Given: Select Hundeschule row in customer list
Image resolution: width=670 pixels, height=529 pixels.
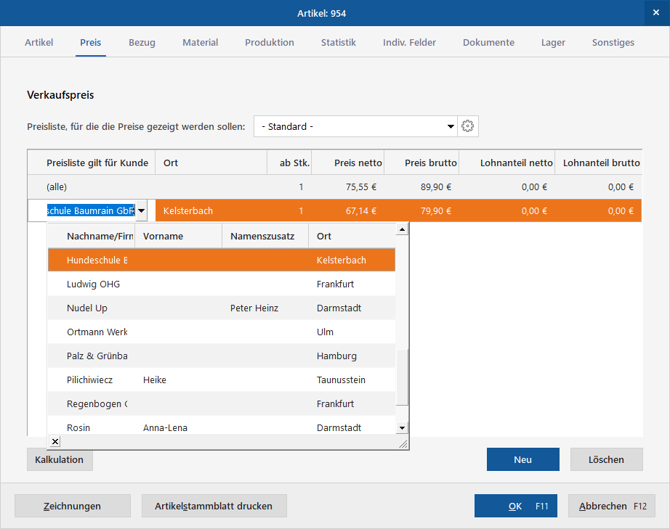Looking at the screenshot, I should point(221,260).
